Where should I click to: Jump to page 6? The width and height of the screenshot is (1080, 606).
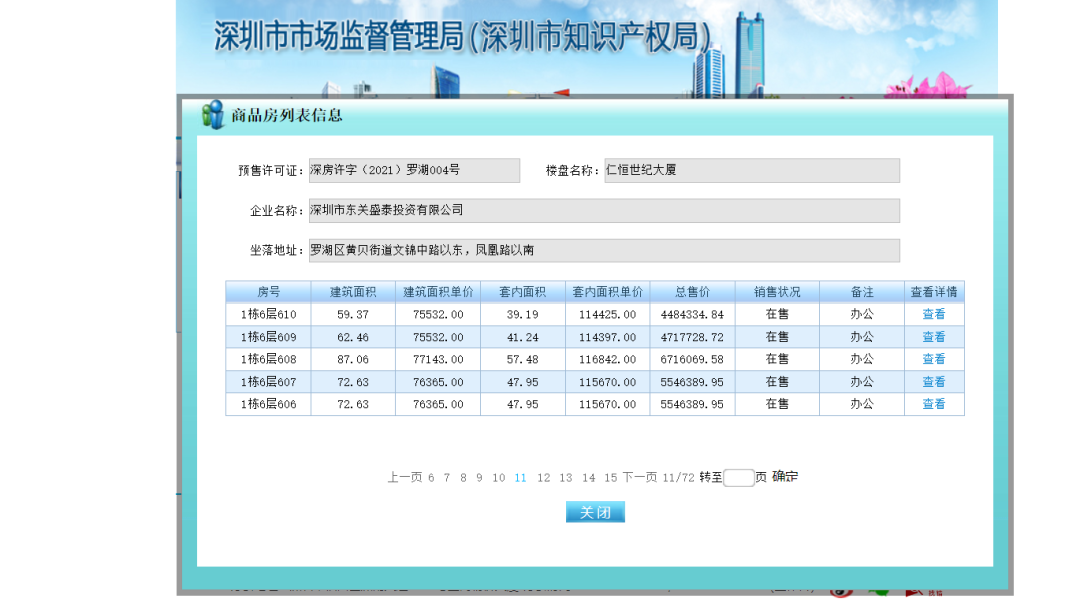tap(431, 478)
